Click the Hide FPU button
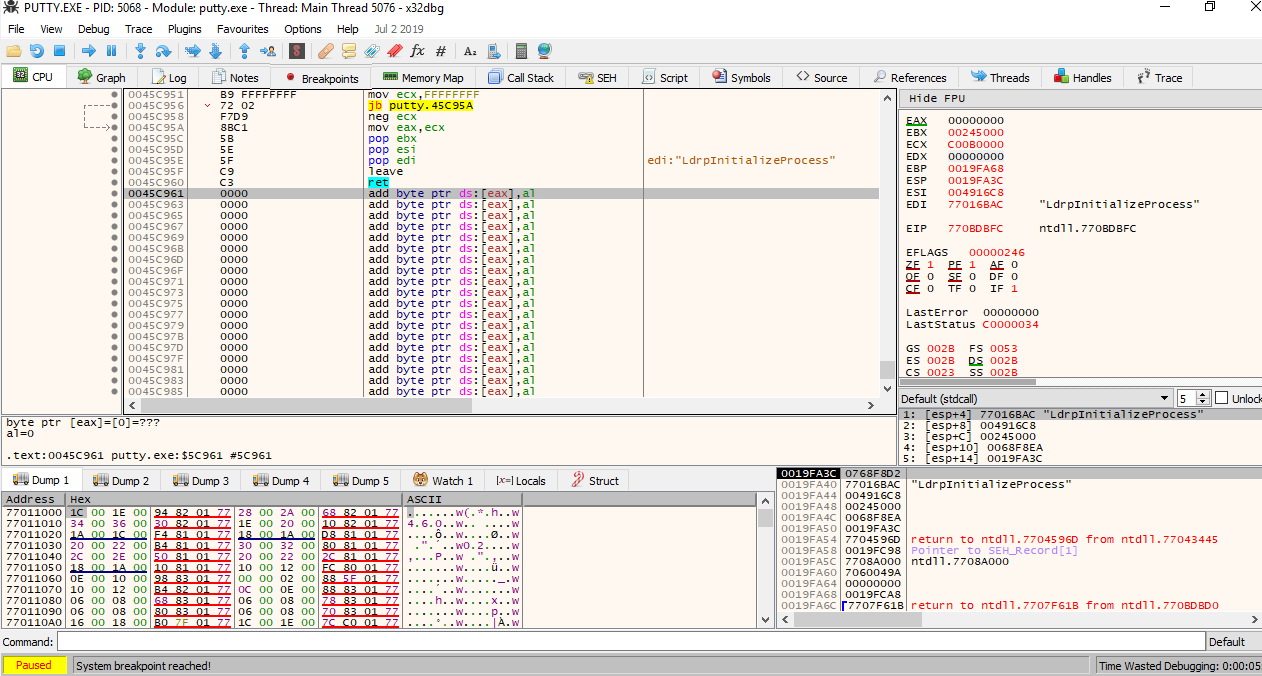Screen dimensions: 1262x676 [937, 98]
